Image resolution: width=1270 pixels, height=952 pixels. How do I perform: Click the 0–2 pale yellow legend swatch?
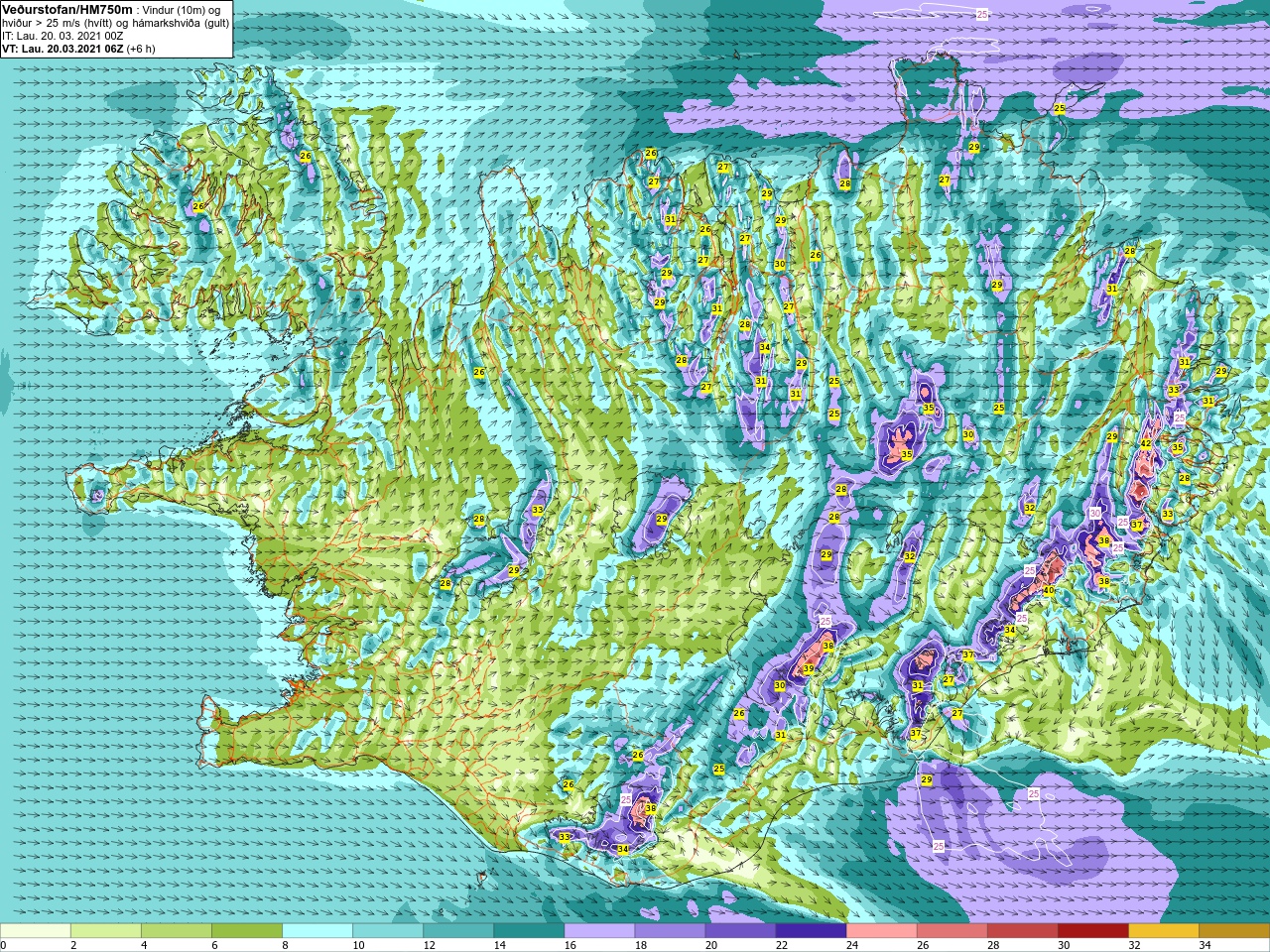point(36,931)
